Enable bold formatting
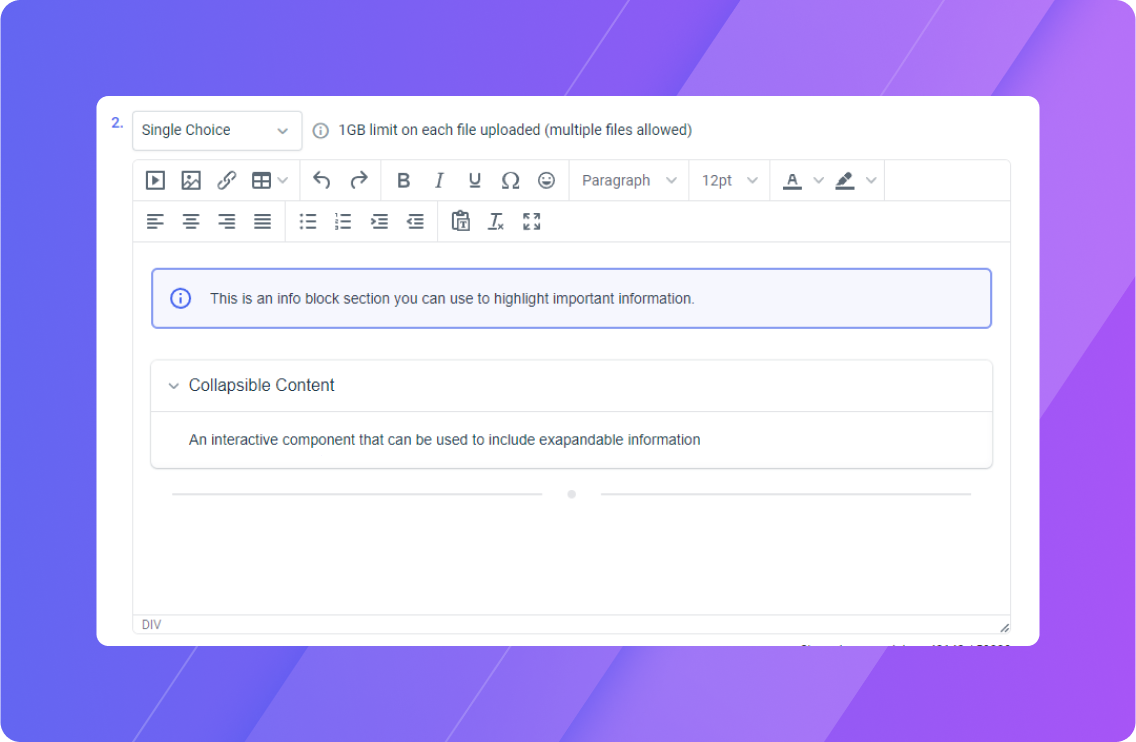The height and width of the screenshot is (742, 1136). pyautogui.click(x=403, y=180)
